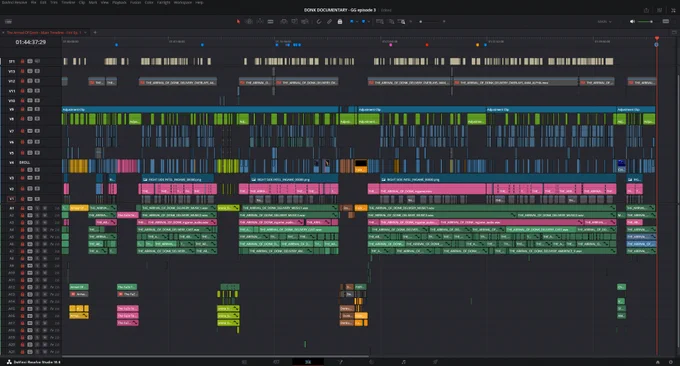Click the orange marker on the ruler

click(x=477, y=45)
